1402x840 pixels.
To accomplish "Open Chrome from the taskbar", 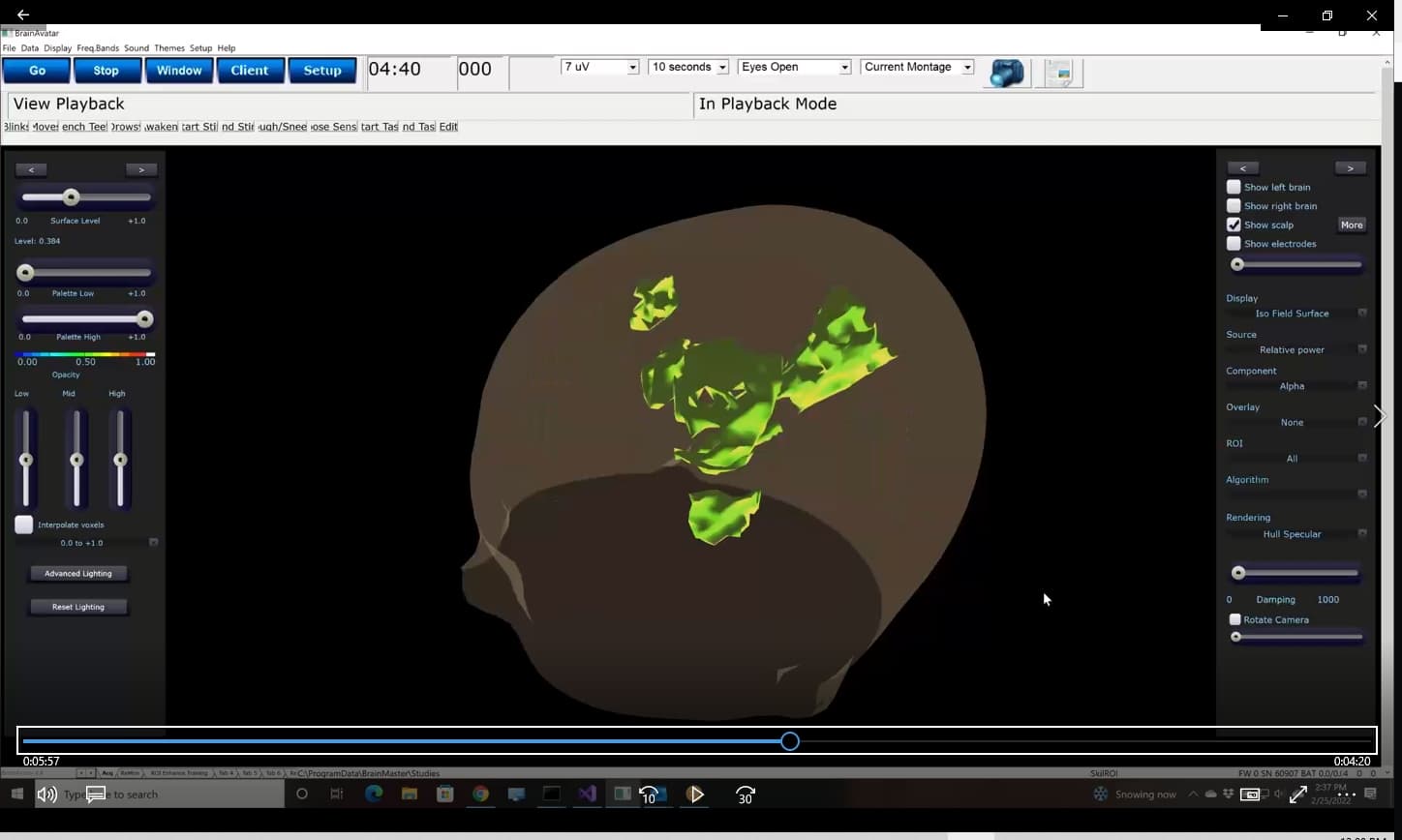I will 480,795.
